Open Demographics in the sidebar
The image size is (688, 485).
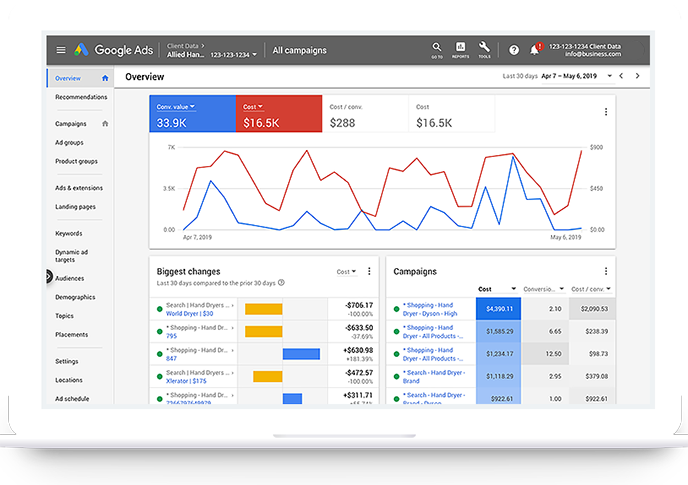(x=75, y=297)
